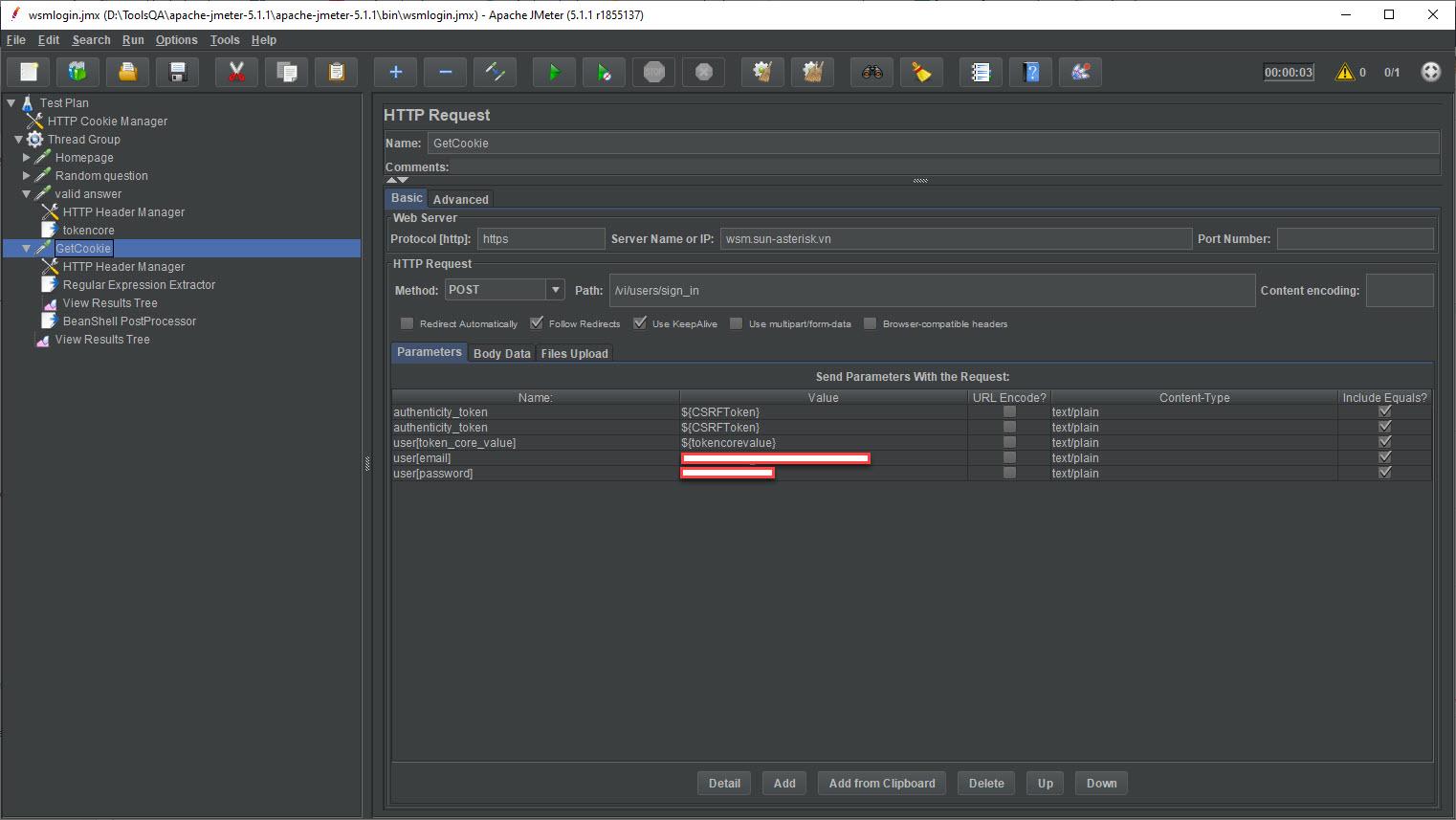
Task: Expand the Homepage tree node
Action: point(27,157)
